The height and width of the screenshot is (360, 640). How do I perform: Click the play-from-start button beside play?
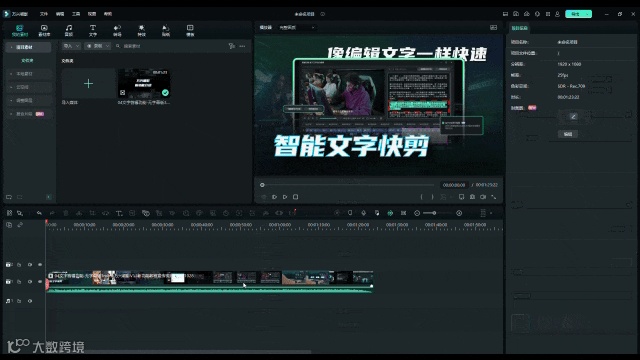(274, 197)
